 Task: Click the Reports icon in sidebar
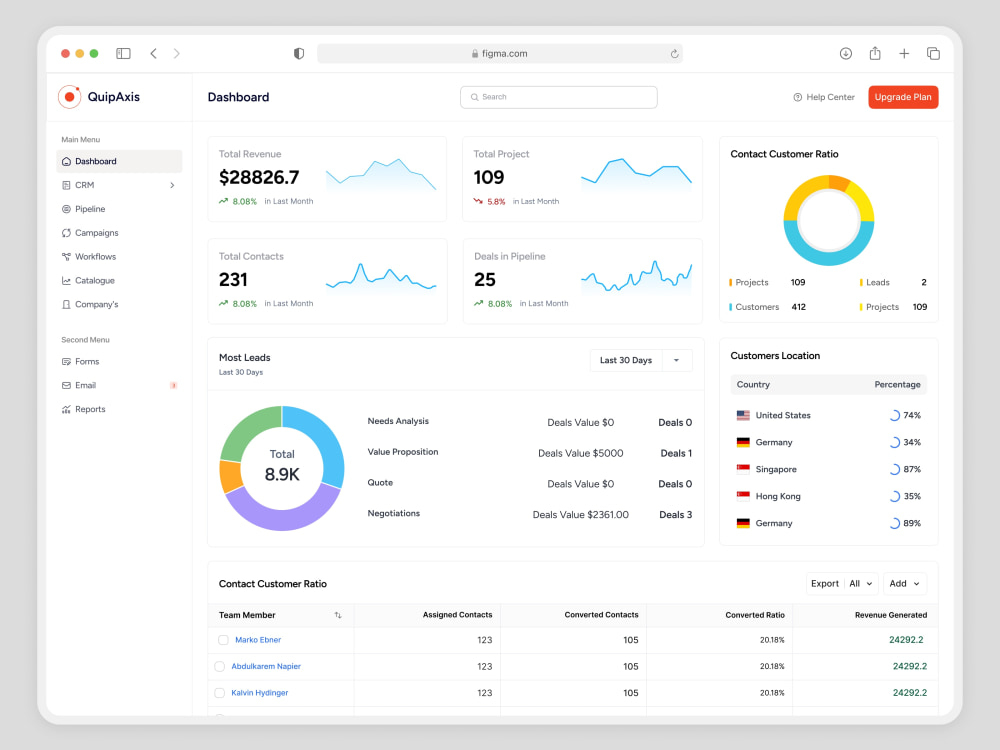pyautogui.click(x=66, y=409)
